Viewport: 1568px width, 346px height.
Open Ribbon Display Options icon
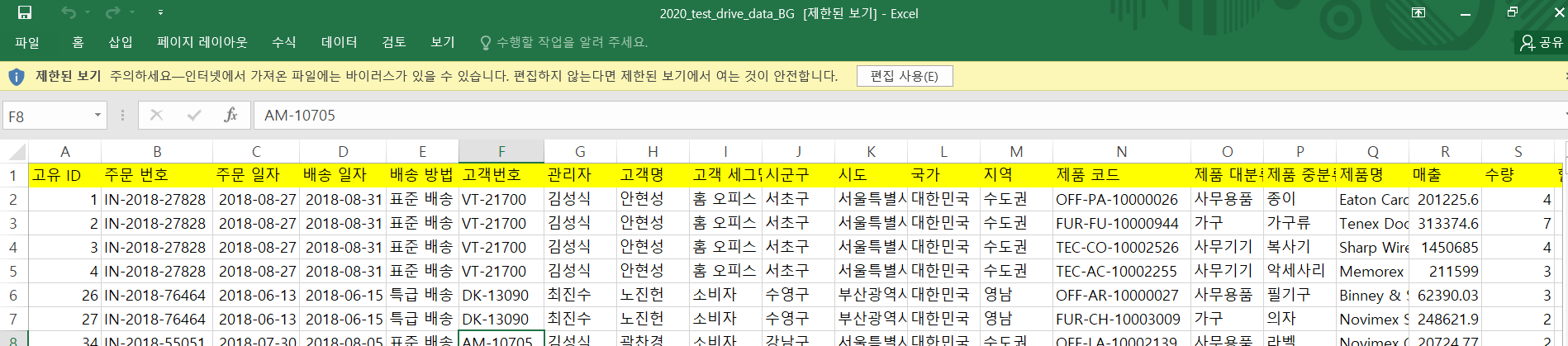pos(1418,12)
